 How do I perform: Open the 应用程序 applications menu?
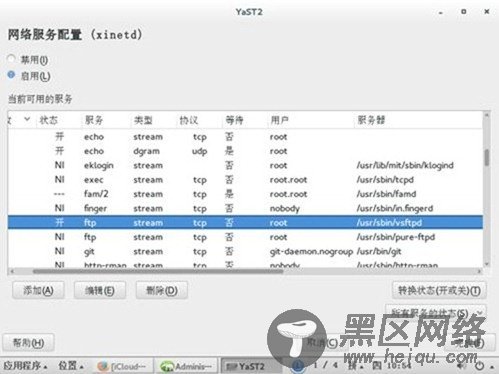point(25,366)
